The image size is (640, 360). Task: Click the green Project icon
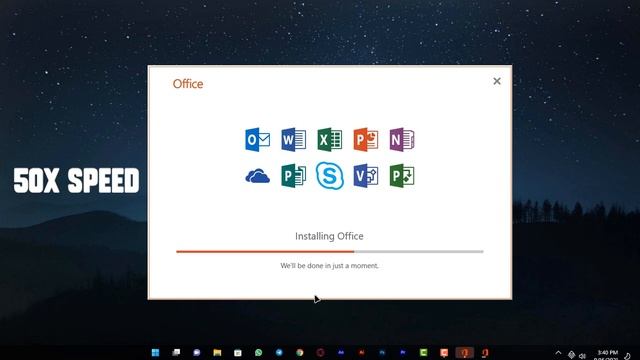[402, 176]
